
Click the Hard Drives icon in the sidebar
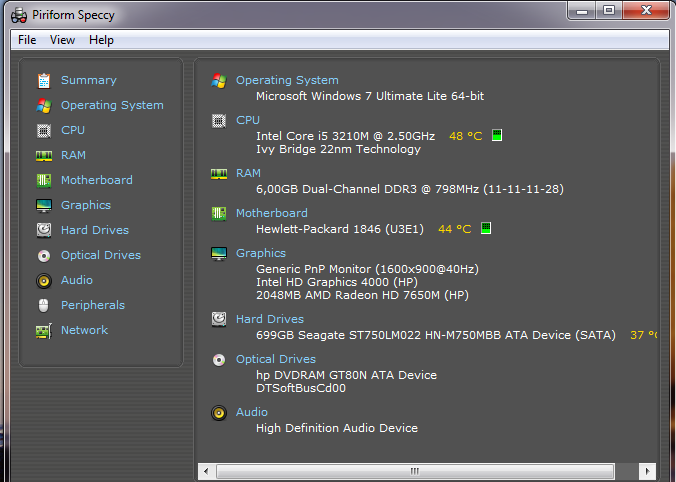[x=44, y=230]
